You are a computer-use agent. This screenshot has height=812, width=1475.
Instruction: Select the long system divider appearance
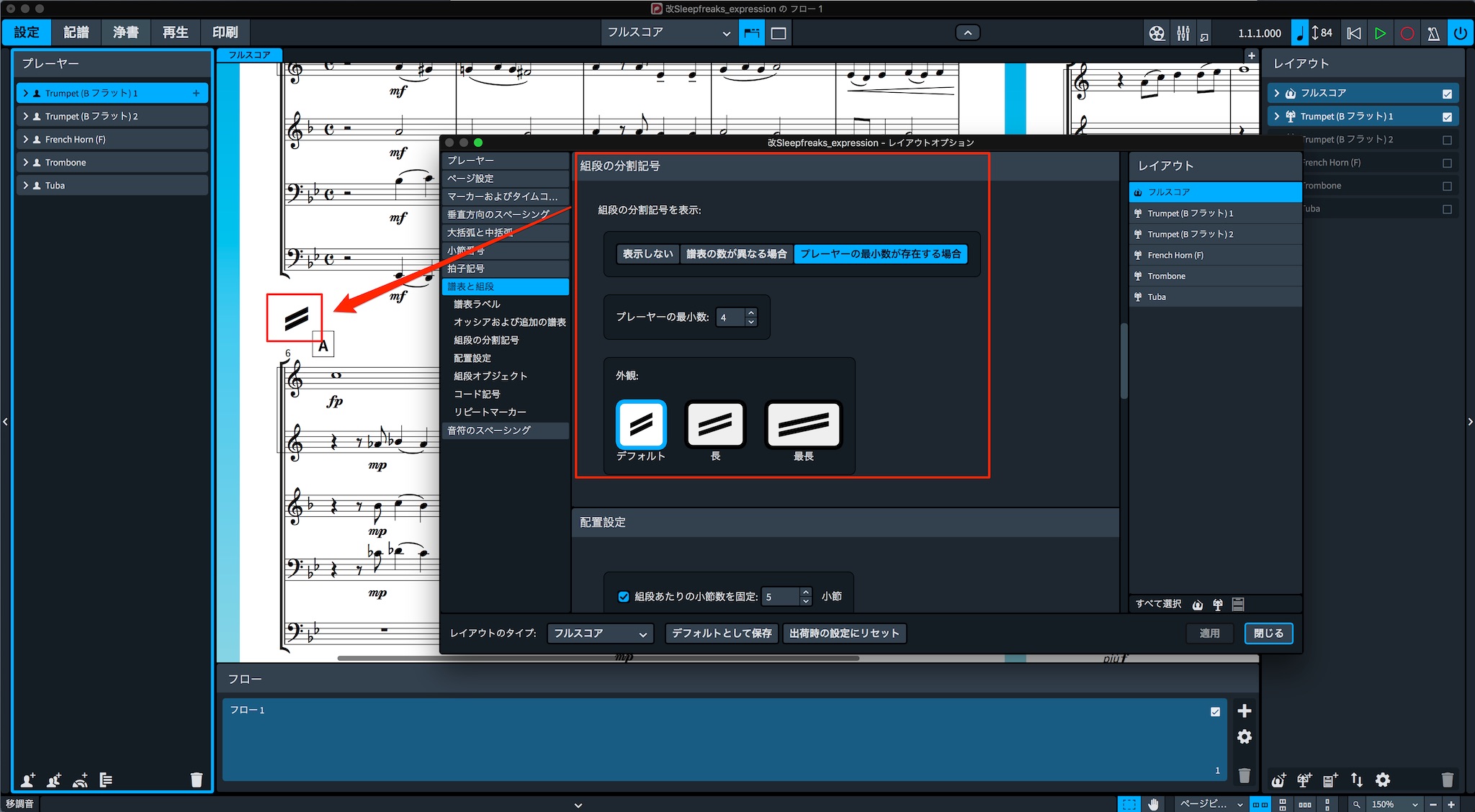714,425
